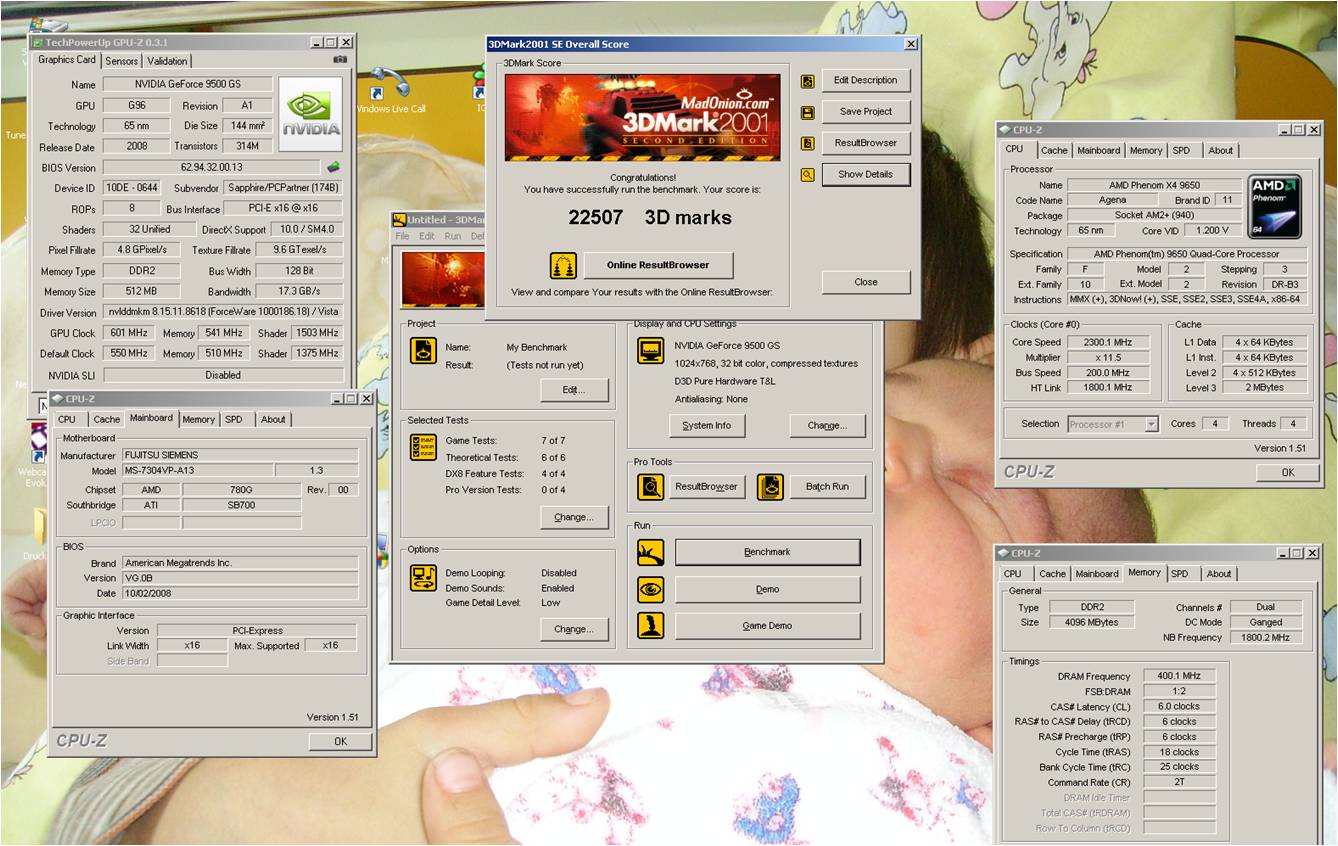Click the Game Demo button

(x=768, y=626)
